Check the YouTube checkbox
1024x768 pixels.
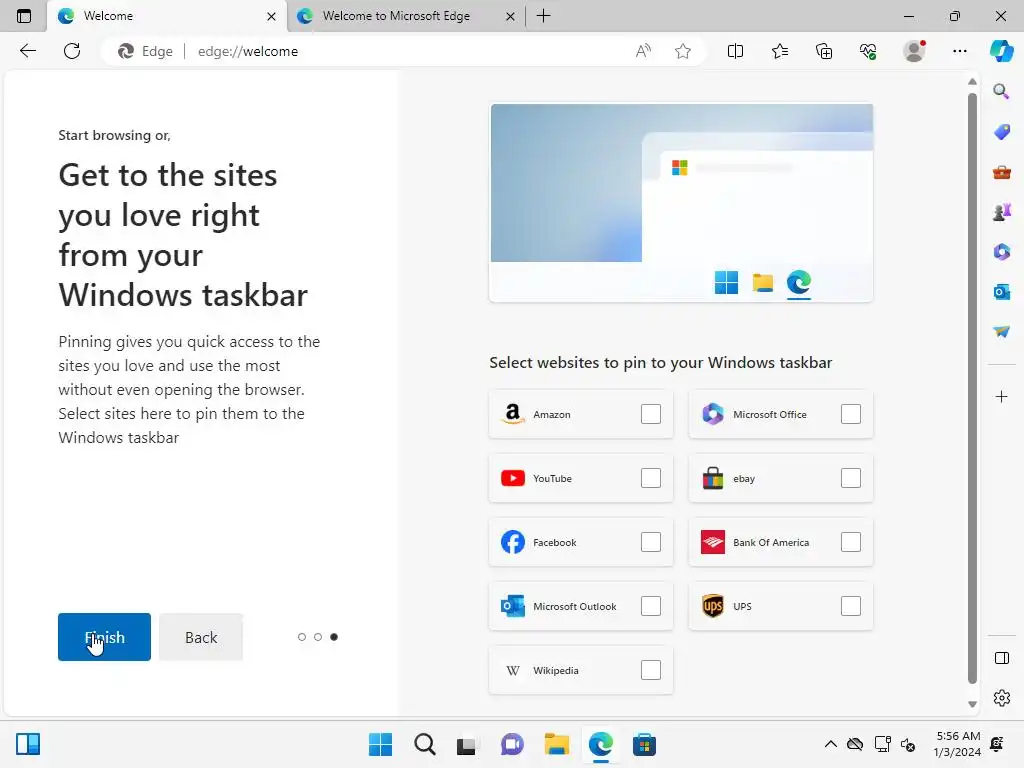[650, 478]
